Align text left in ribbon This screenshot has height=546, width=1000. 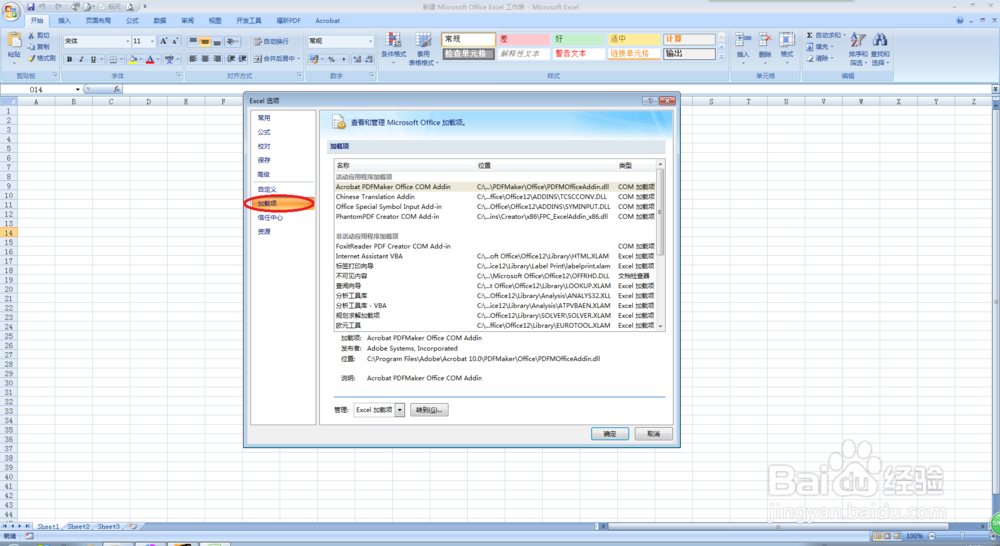tap(193, 59)
